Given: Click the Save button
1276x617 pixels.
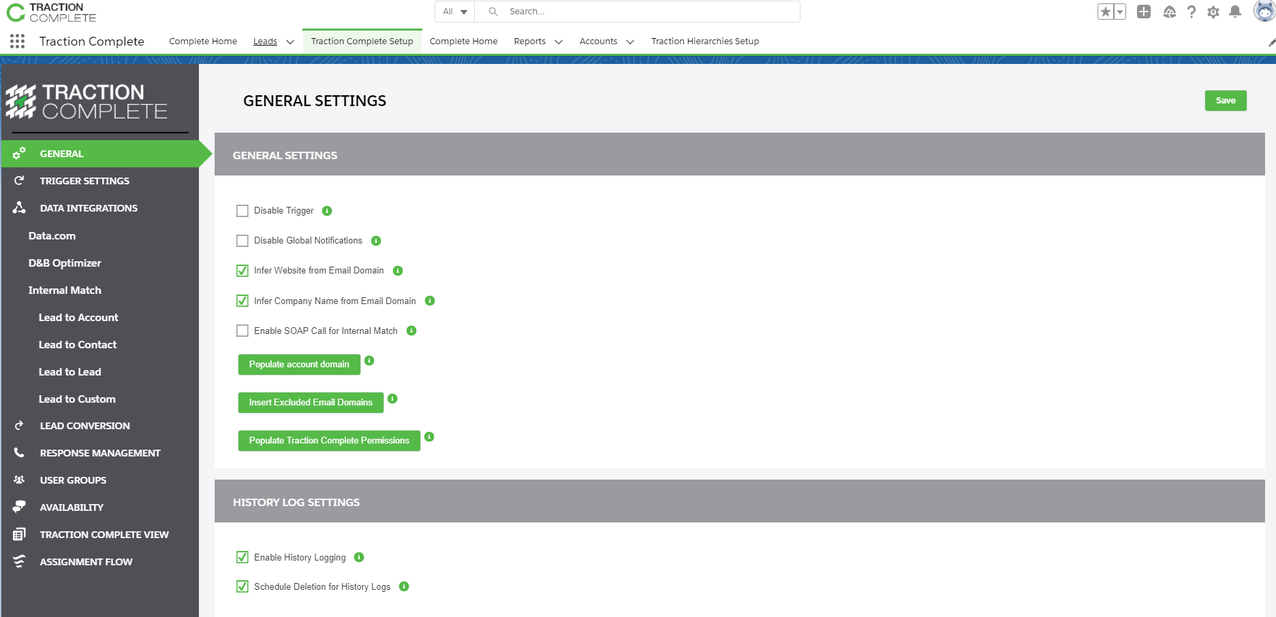Looking at the screenshot, I should click(x=1225, y=100).
